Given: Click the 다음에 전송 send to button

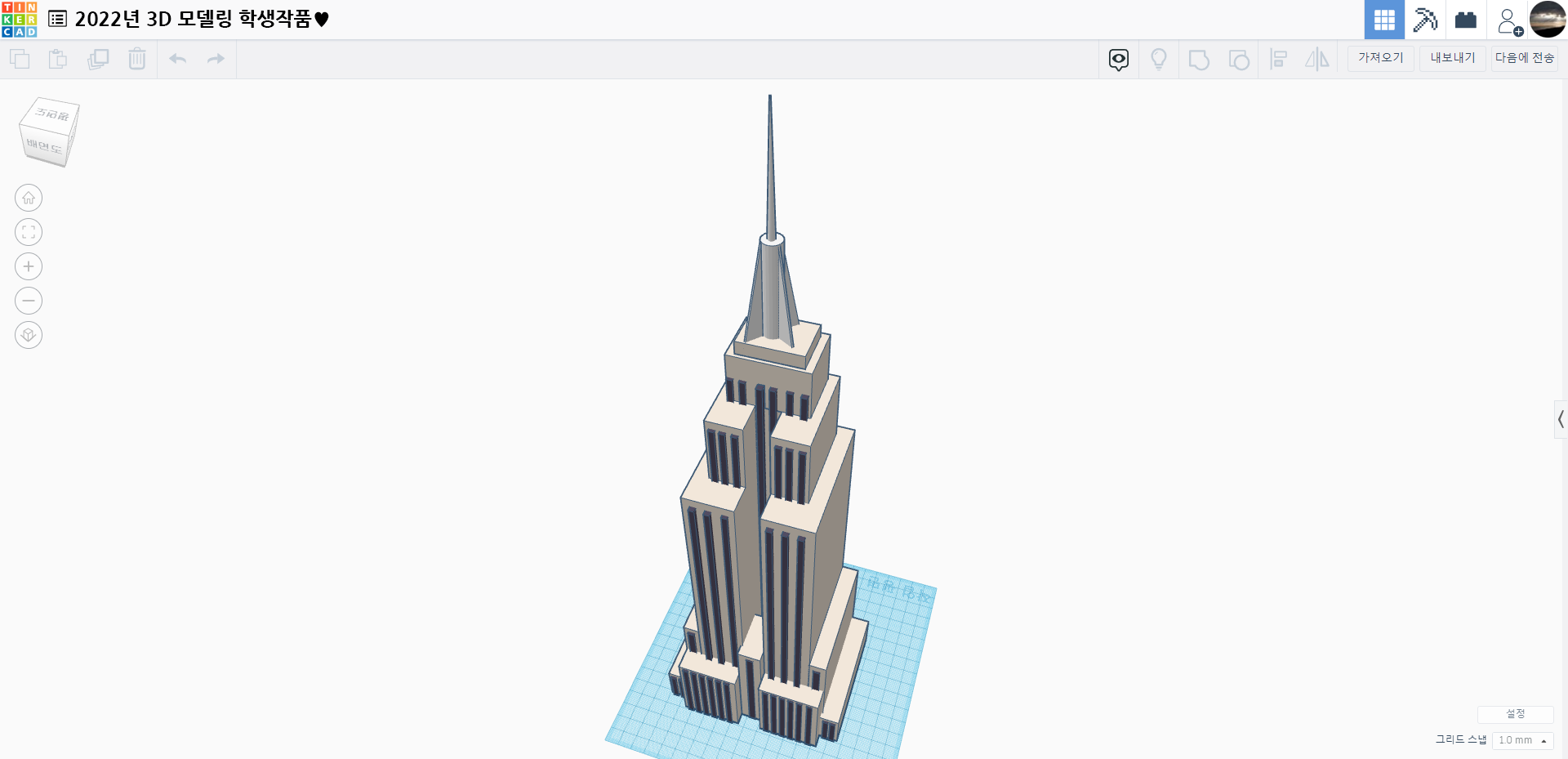Looking at the screenshot, I should [1525, 58].
